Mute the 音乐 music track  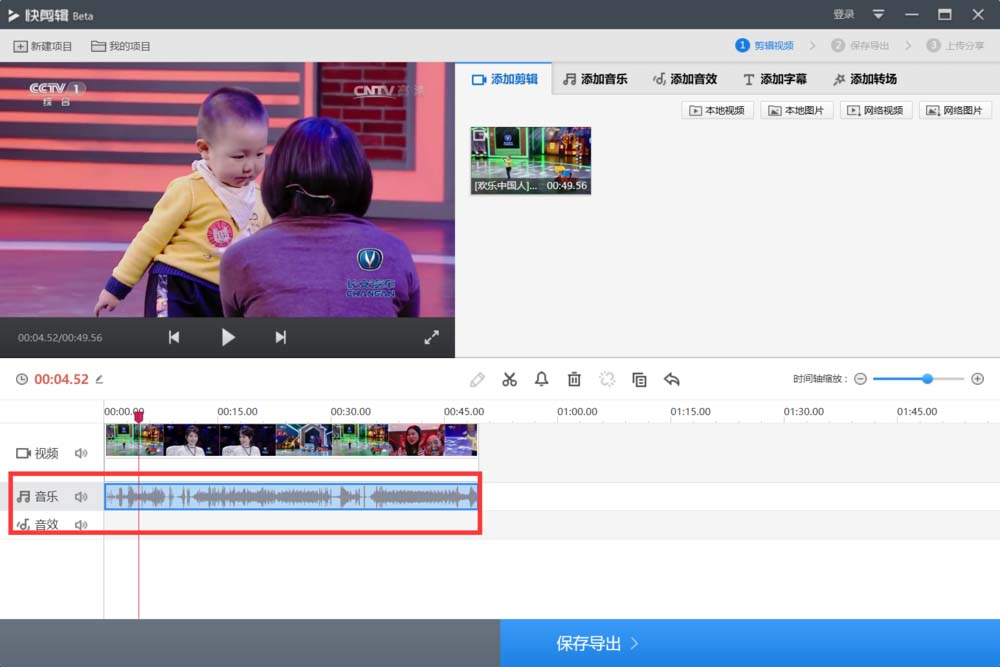(81, 496)
